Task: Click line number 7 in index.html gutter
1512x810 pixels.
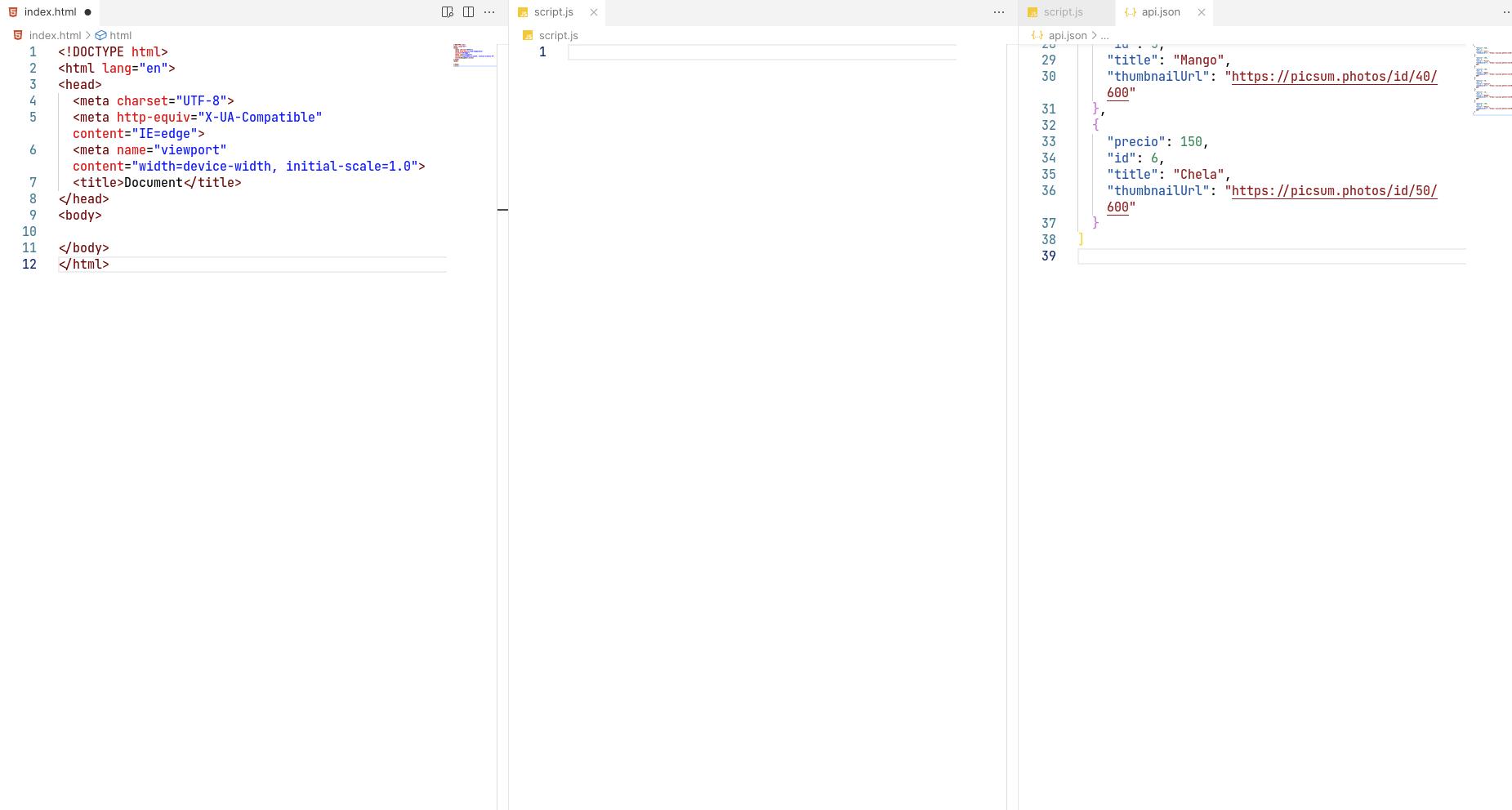Action: (x=33, y=183)
